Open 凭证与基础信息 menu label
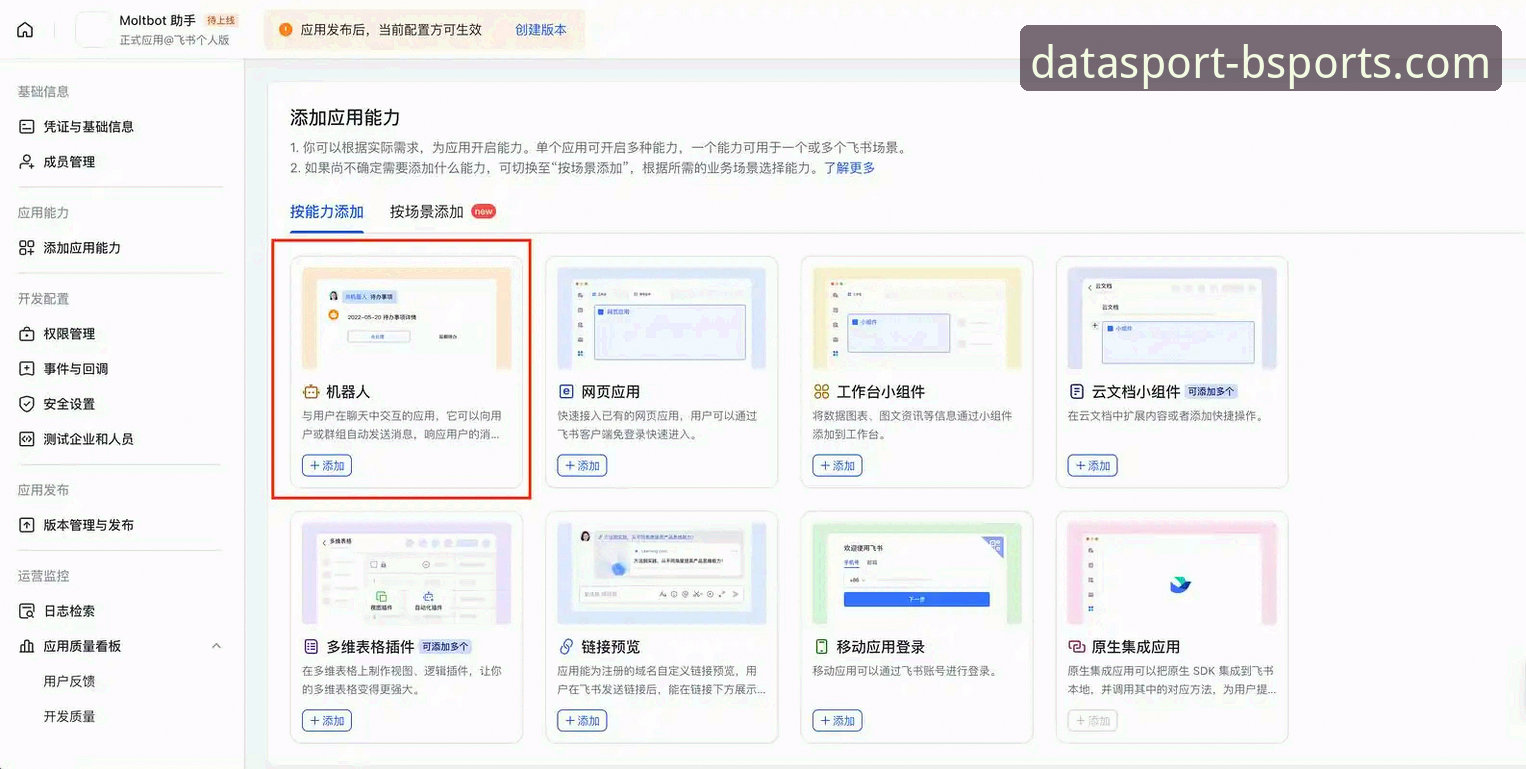Viewport: 1526px width, 769px height. (x=89, y=127)
